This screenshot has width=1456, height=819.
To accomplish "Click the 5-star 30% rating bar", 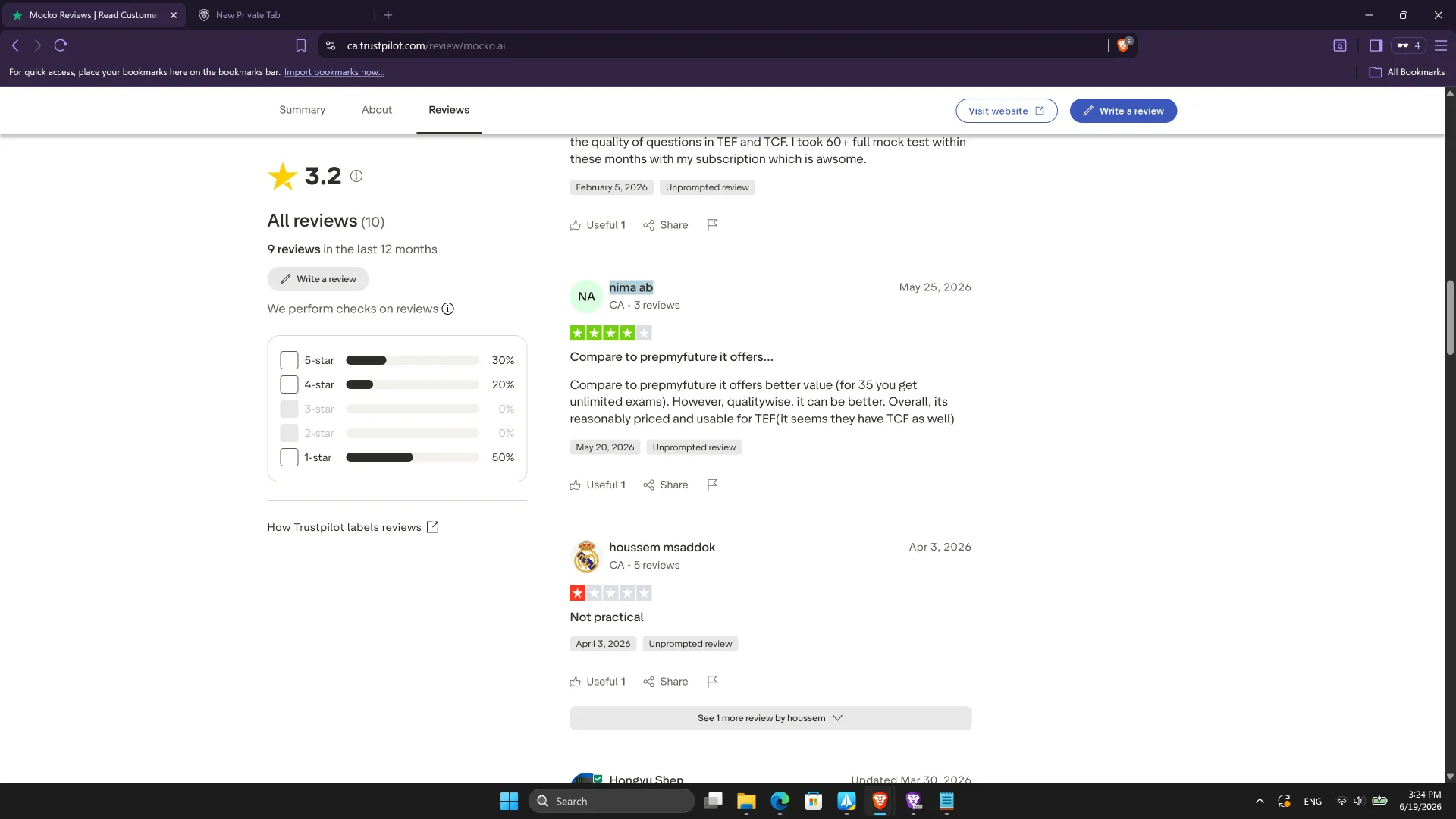I will pyautogui.click(x=413, y=360).
